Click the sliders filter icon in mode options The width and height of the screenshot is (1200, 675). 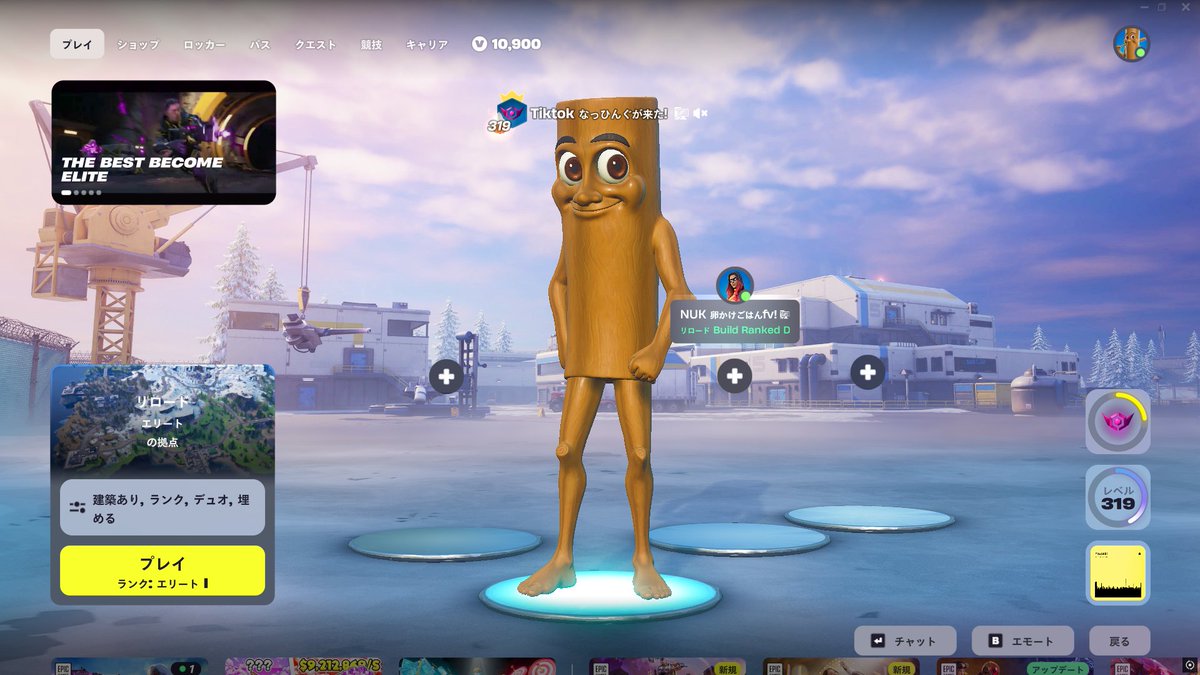point(77,507)
